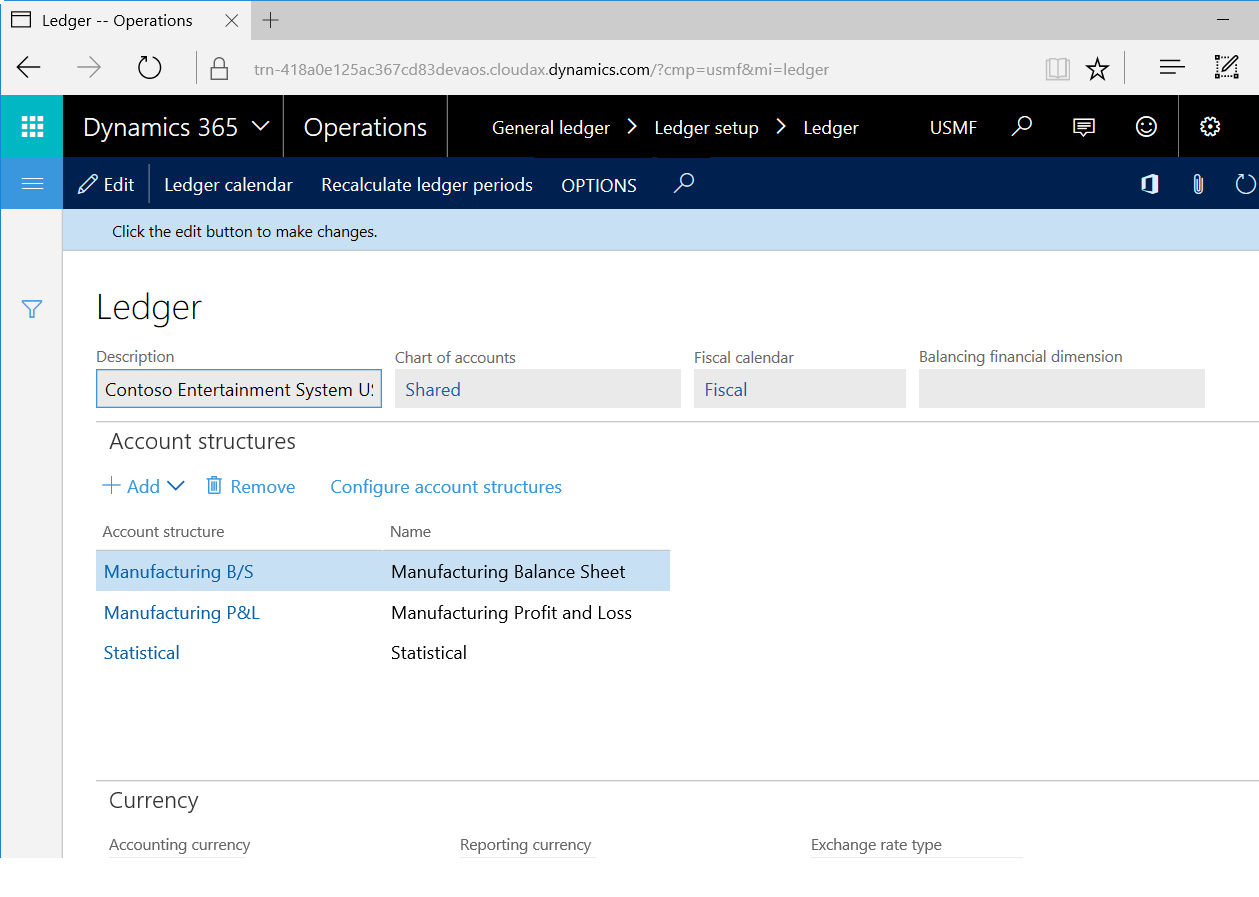
Task: Open the app launcher waffle icon
Action: [32, 126]
